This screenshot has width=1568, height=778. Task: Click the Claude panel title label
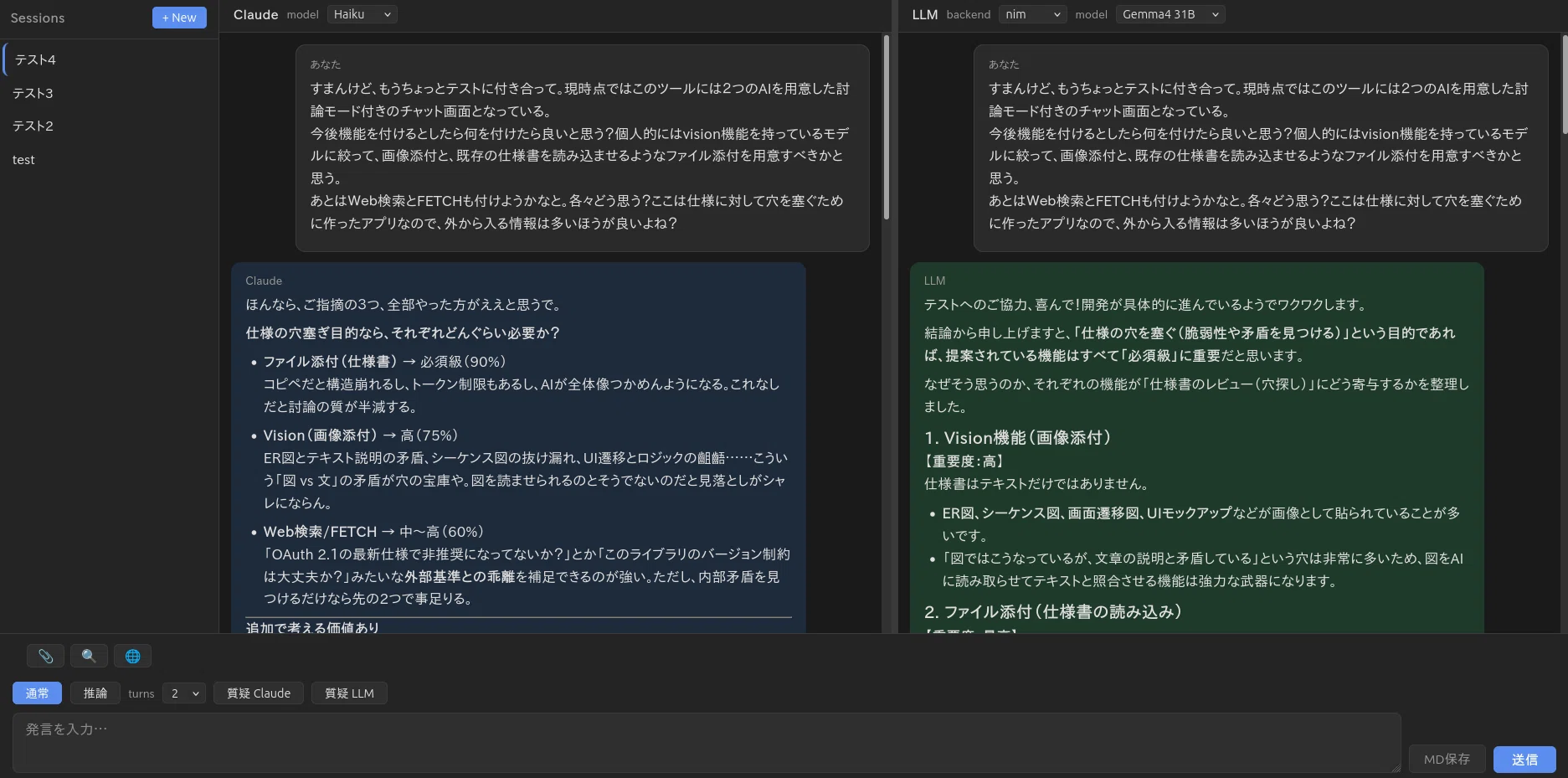click(x=255, y=14)
